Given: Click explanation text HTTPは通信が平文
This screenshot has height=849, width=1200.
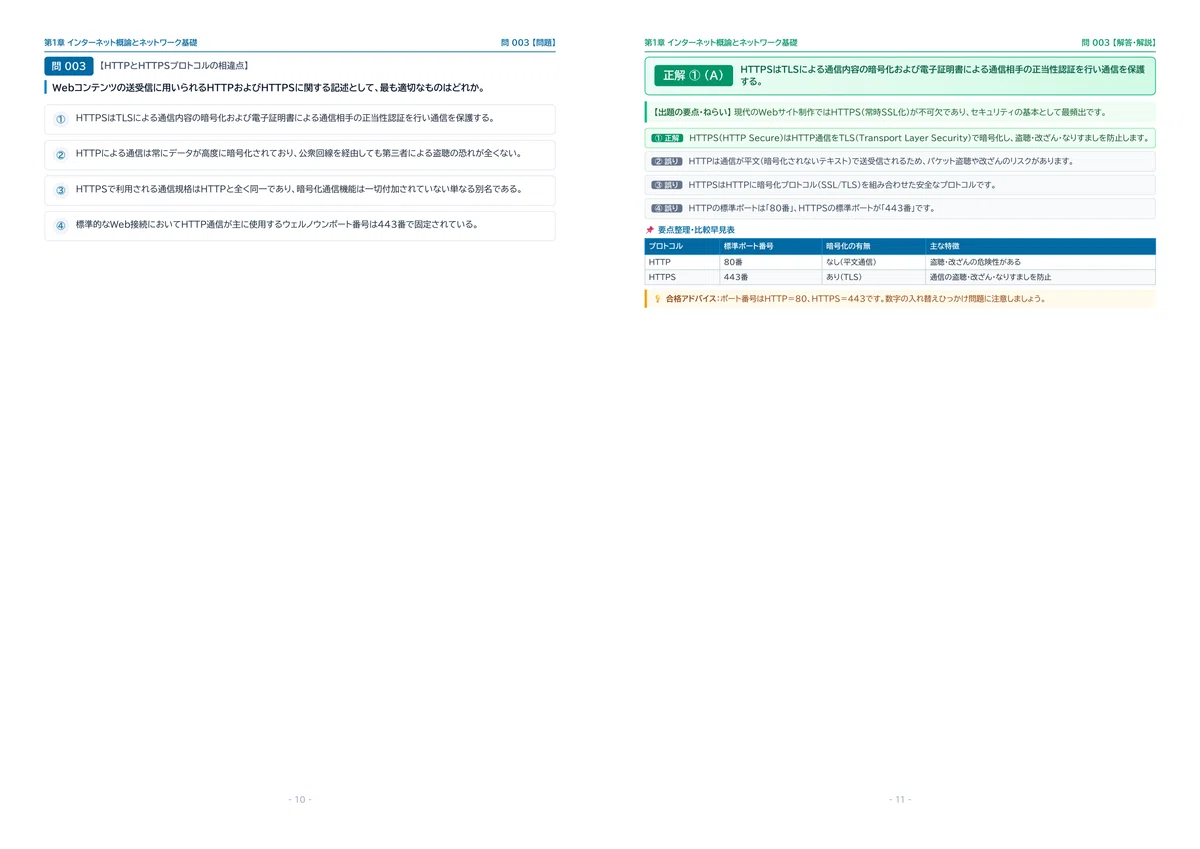Looking at the screenshot, I should 881,161.
